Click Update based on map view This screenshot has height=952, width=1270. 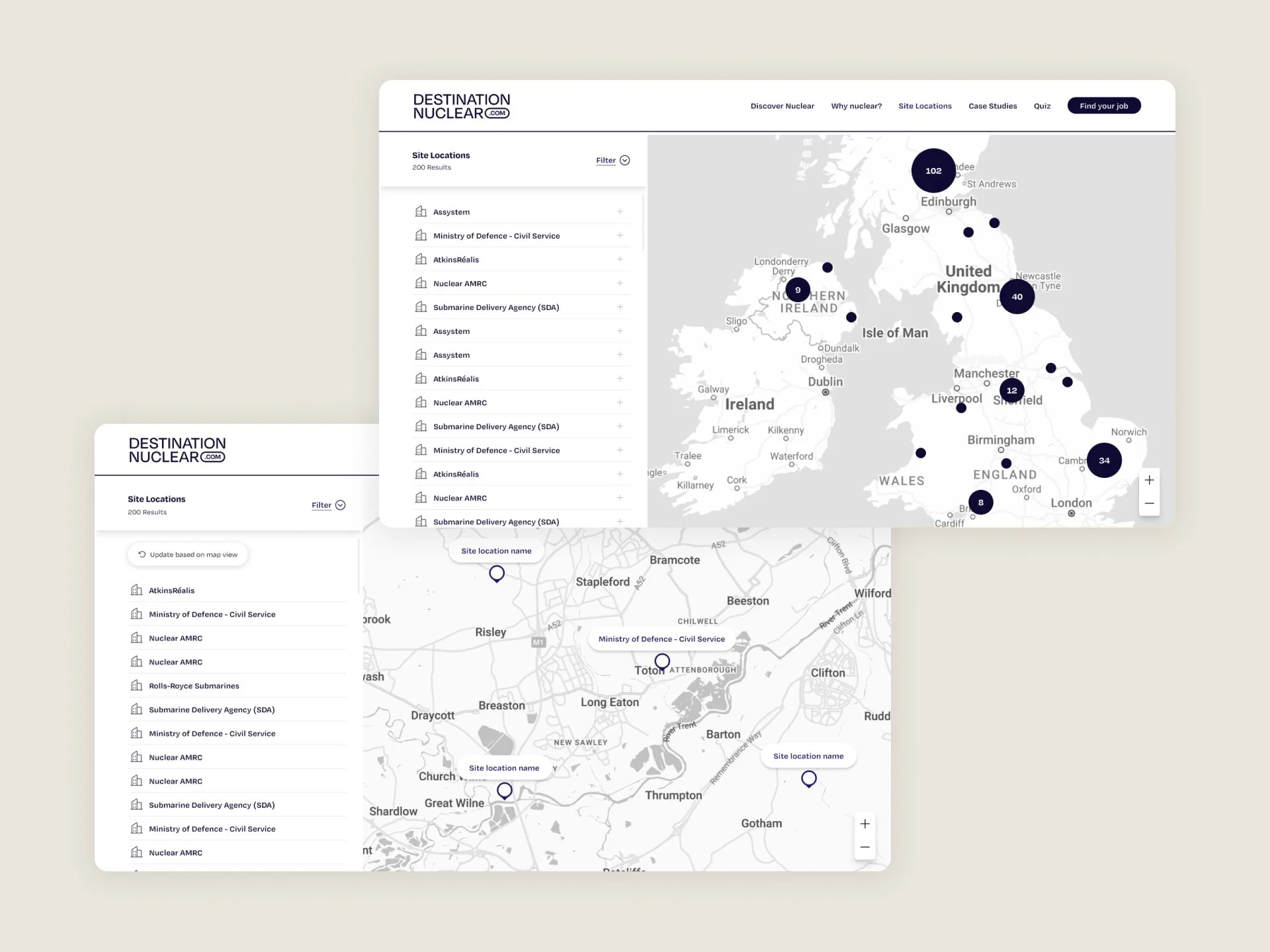point(188,555)
